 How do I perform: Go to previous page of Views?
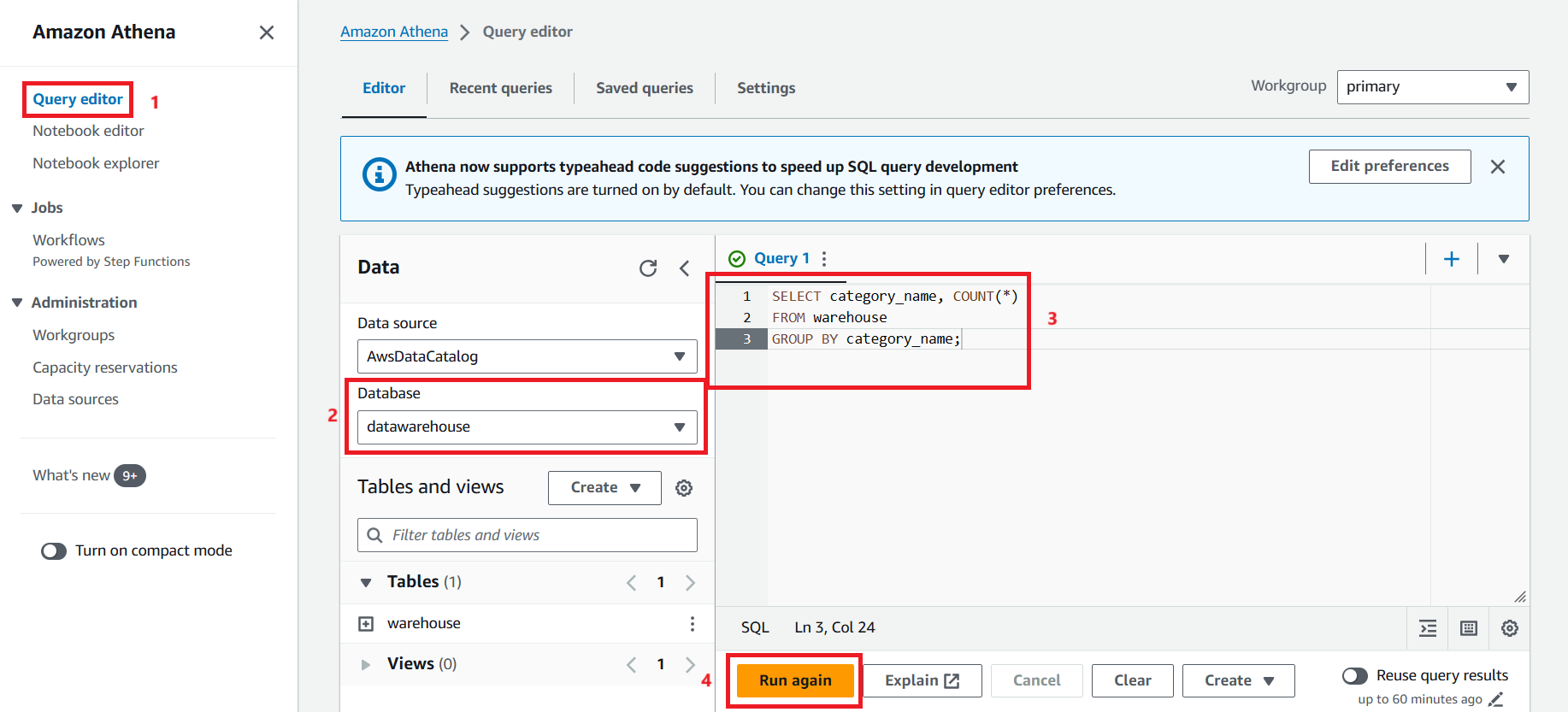tap(632, 664)
